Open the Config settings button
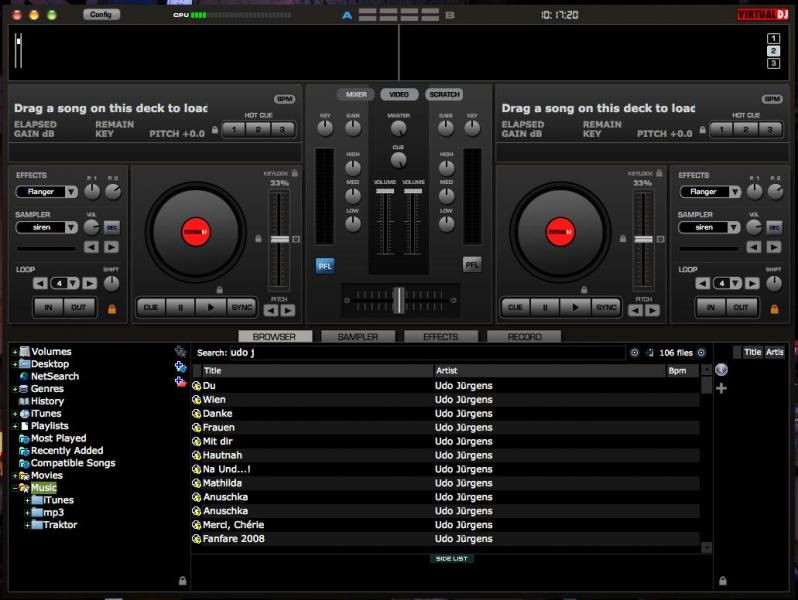This screenshot has width=798, height=600. (101, 14)
